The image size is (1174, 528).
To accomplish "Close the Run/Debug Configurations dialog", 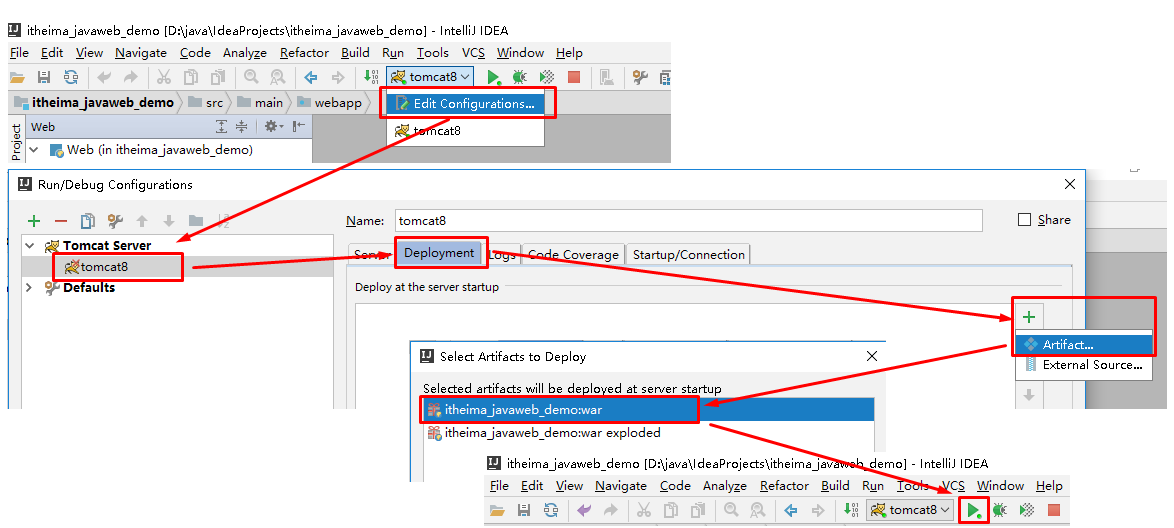I will pos(1071,184).
